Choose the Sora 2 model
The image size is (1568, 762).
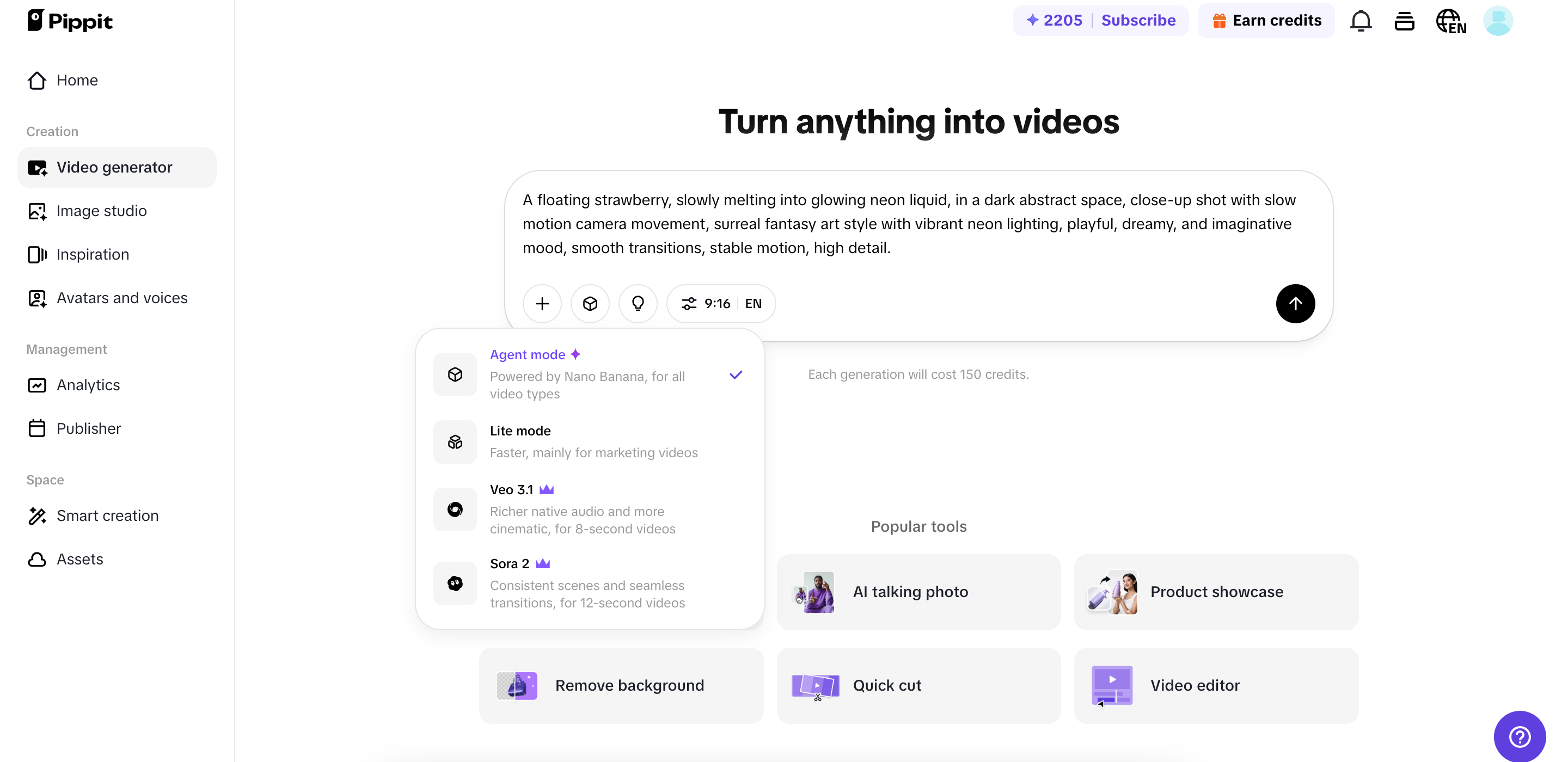tap(587, 582)
